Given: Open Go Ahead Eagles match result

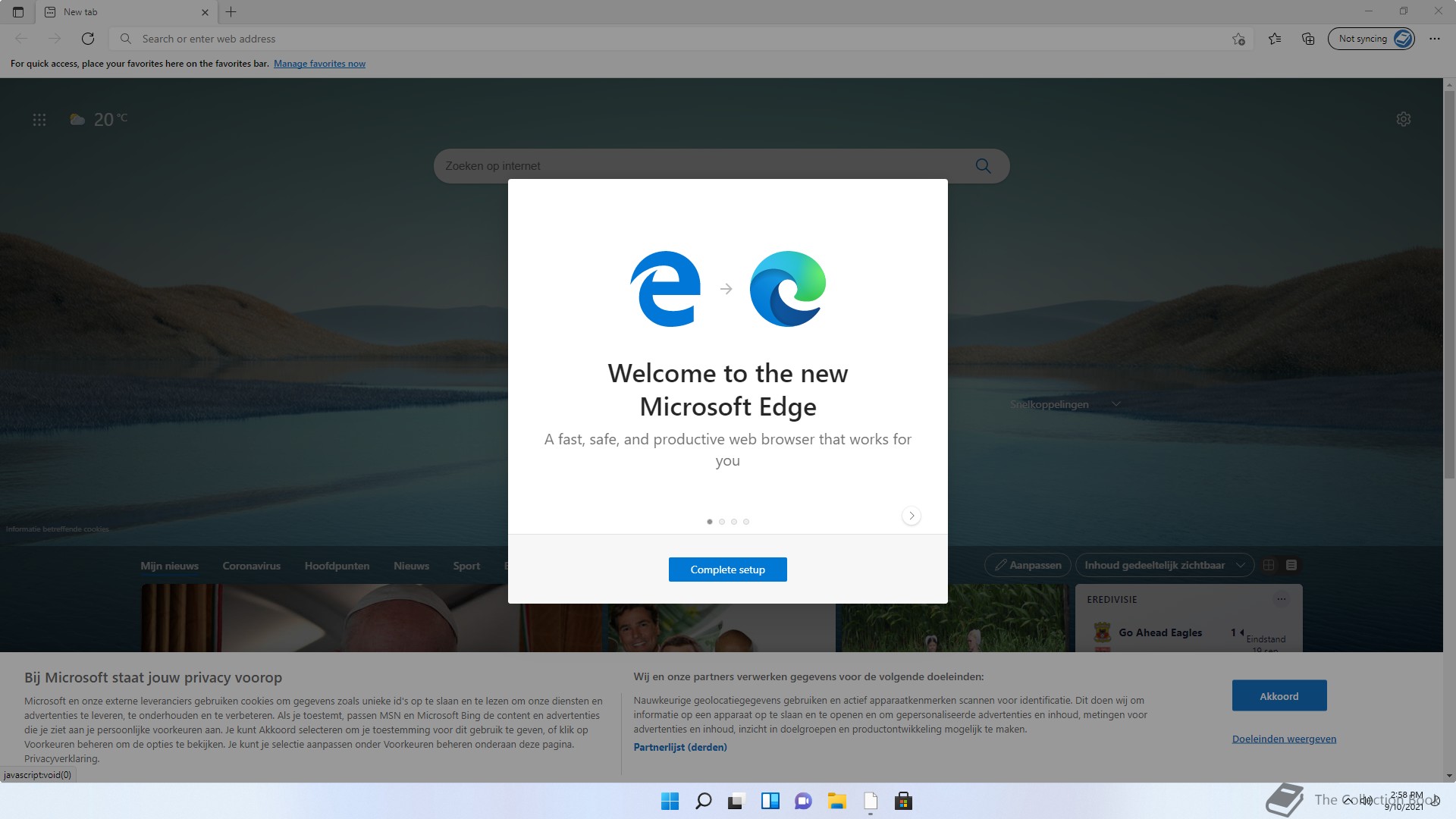Looking at the screenshot, I should click(x=1160, y=632).
